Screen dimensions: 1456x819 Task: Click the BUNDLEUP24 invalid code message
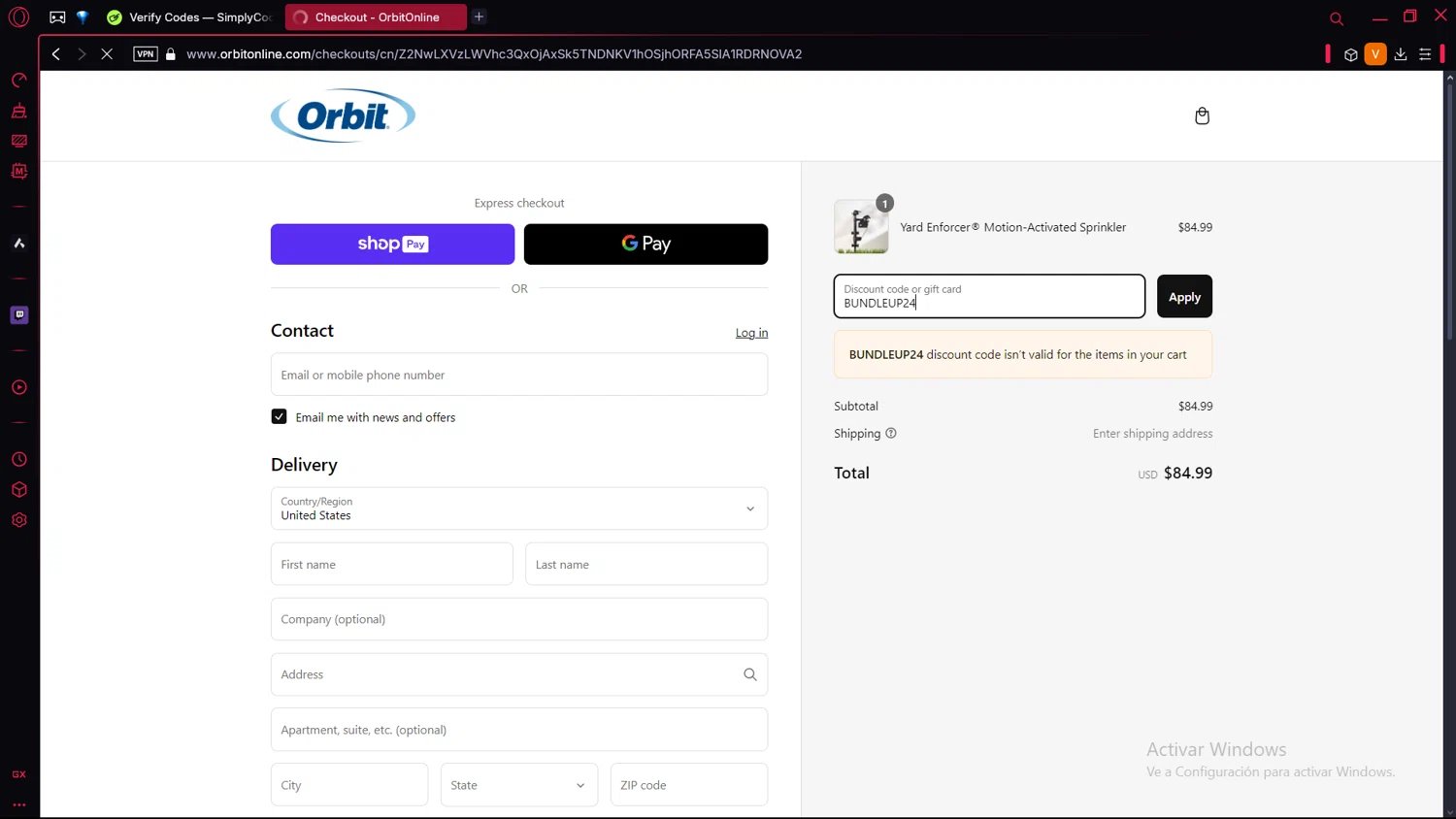coord(1023,355)
